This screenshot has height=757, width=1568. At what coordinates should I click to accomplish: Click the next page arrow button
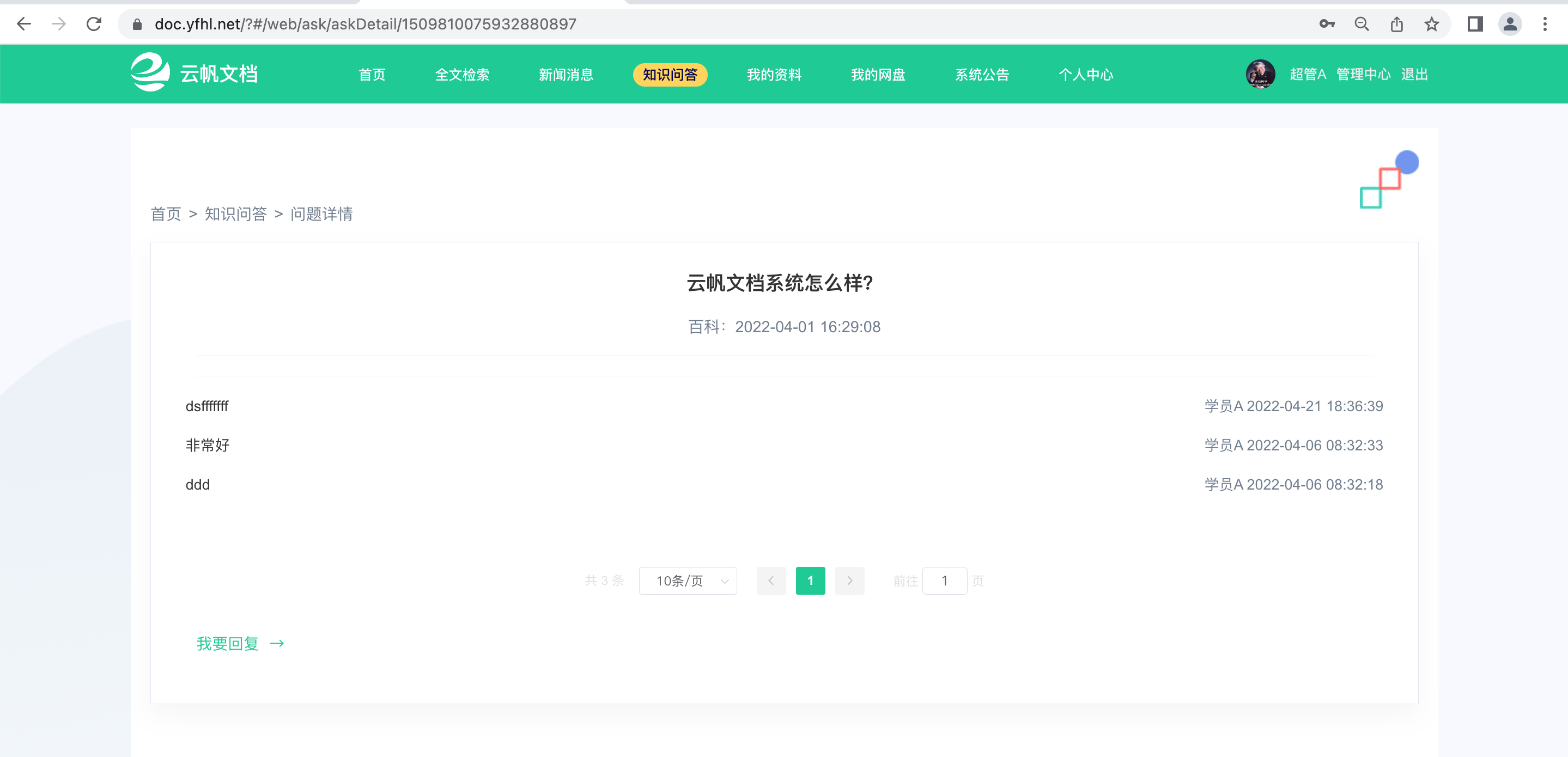pyautogui.click(x=850, y=581)
